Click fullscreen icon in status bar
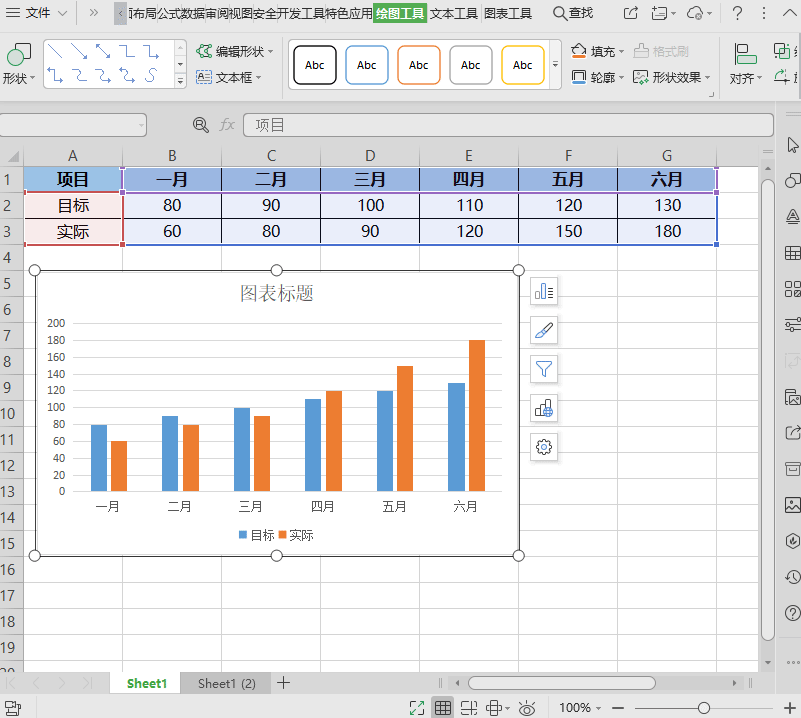Image resolution: width=801 pixels, height=718 pixels. pos(417,708)
